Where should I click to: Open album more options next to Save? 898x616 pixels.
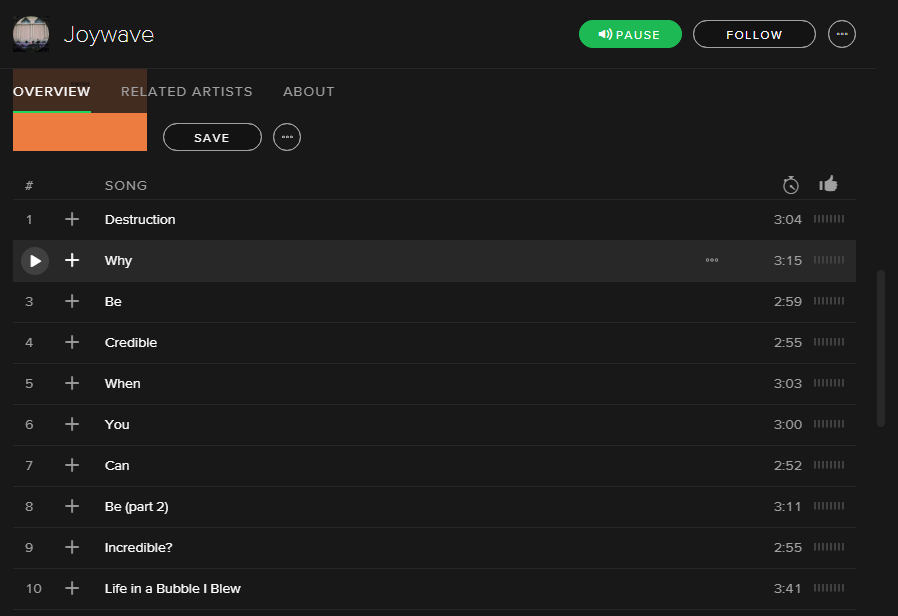point(287,137)
